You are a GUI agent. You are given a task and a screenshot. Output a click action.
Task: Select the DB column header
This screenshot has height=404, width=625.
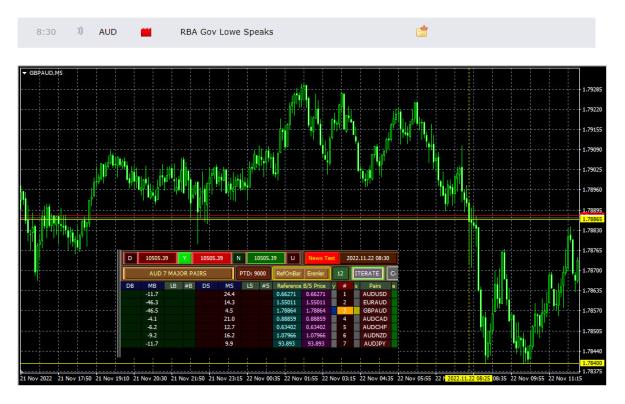click(x=130, y=286)
